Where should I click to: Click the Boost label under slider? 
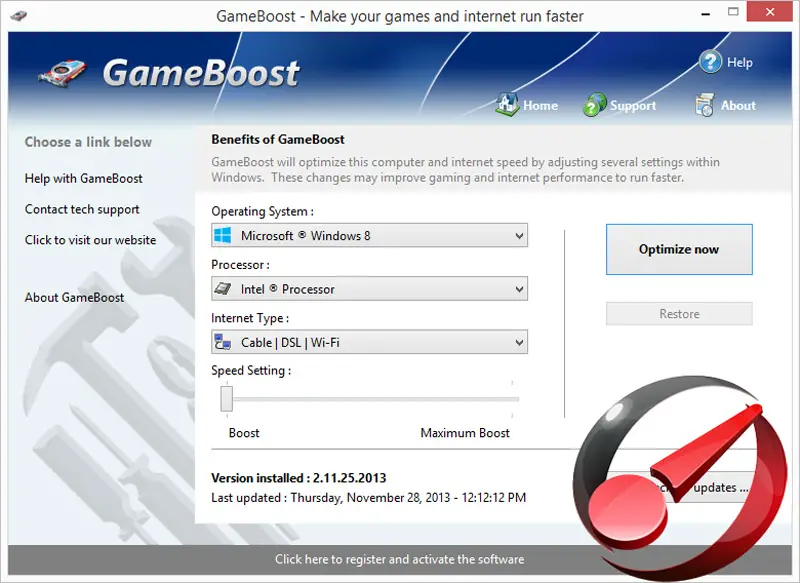[244, 433]
